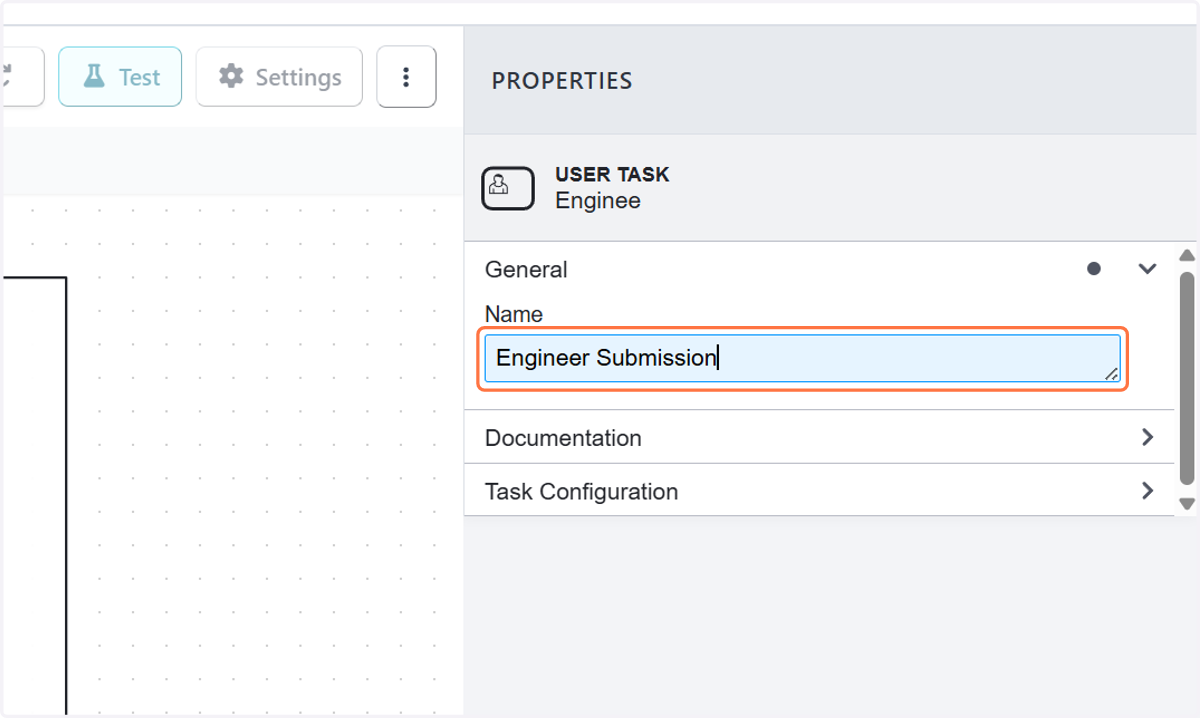Click the User Task person icon

pos(508,187)
